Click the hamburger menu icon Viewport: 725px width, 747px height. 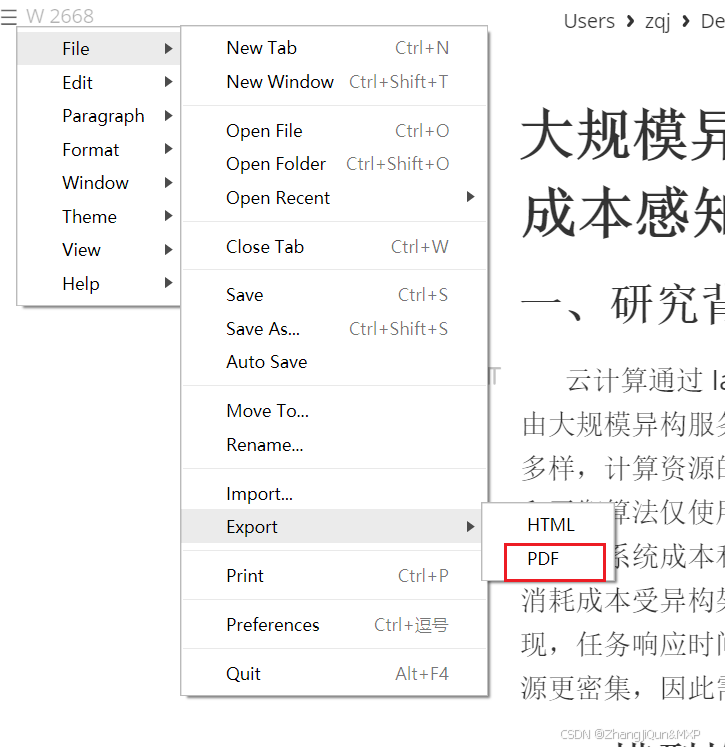(x=9, y=17)
